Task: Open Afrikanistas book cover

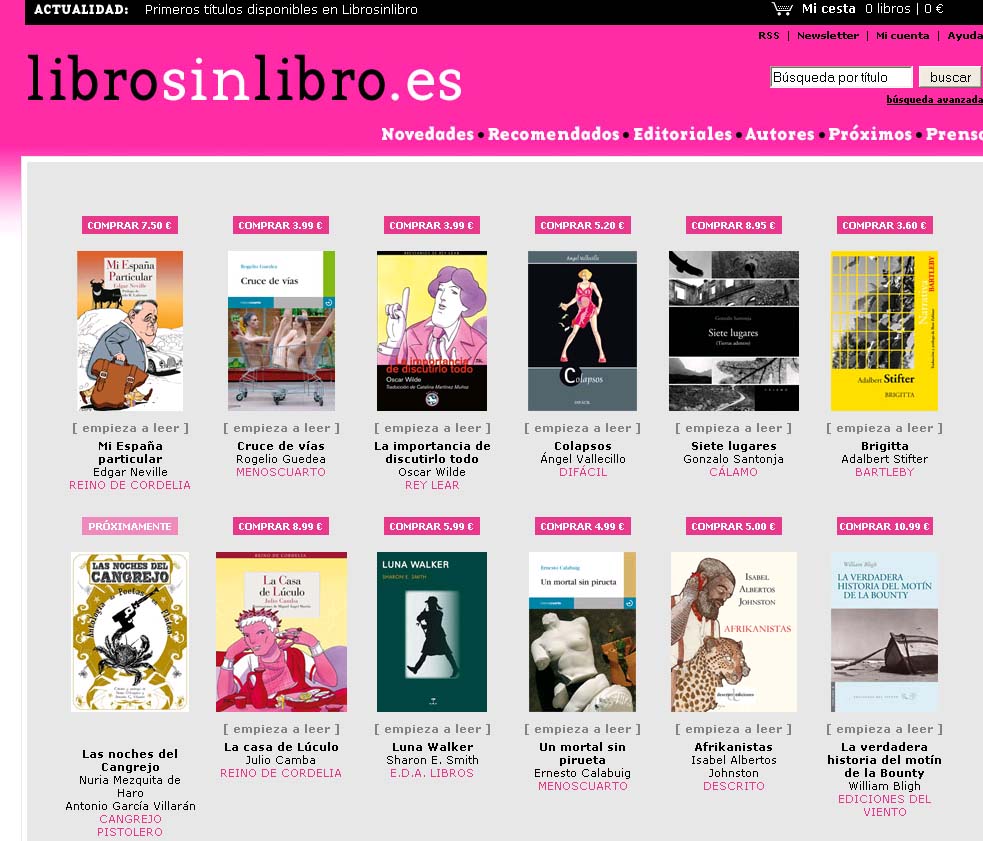Action: click(733, 632)
